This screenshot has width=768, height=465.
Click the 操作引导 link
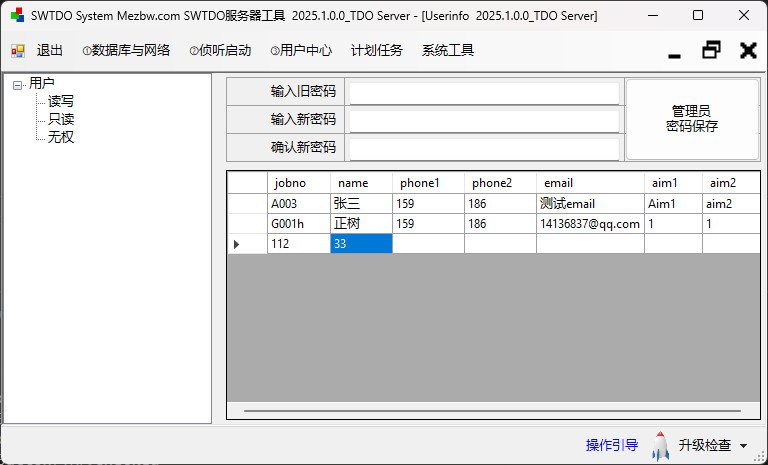click(611, 445)
